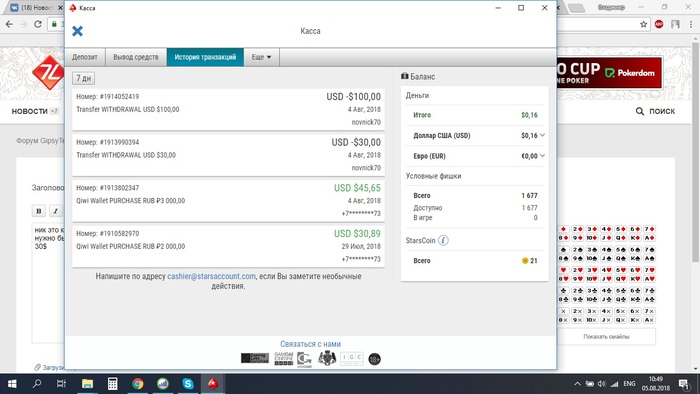Click the StarsCoin gold coin icon
Screen dimensions: 700x394
tap(525, 261)
